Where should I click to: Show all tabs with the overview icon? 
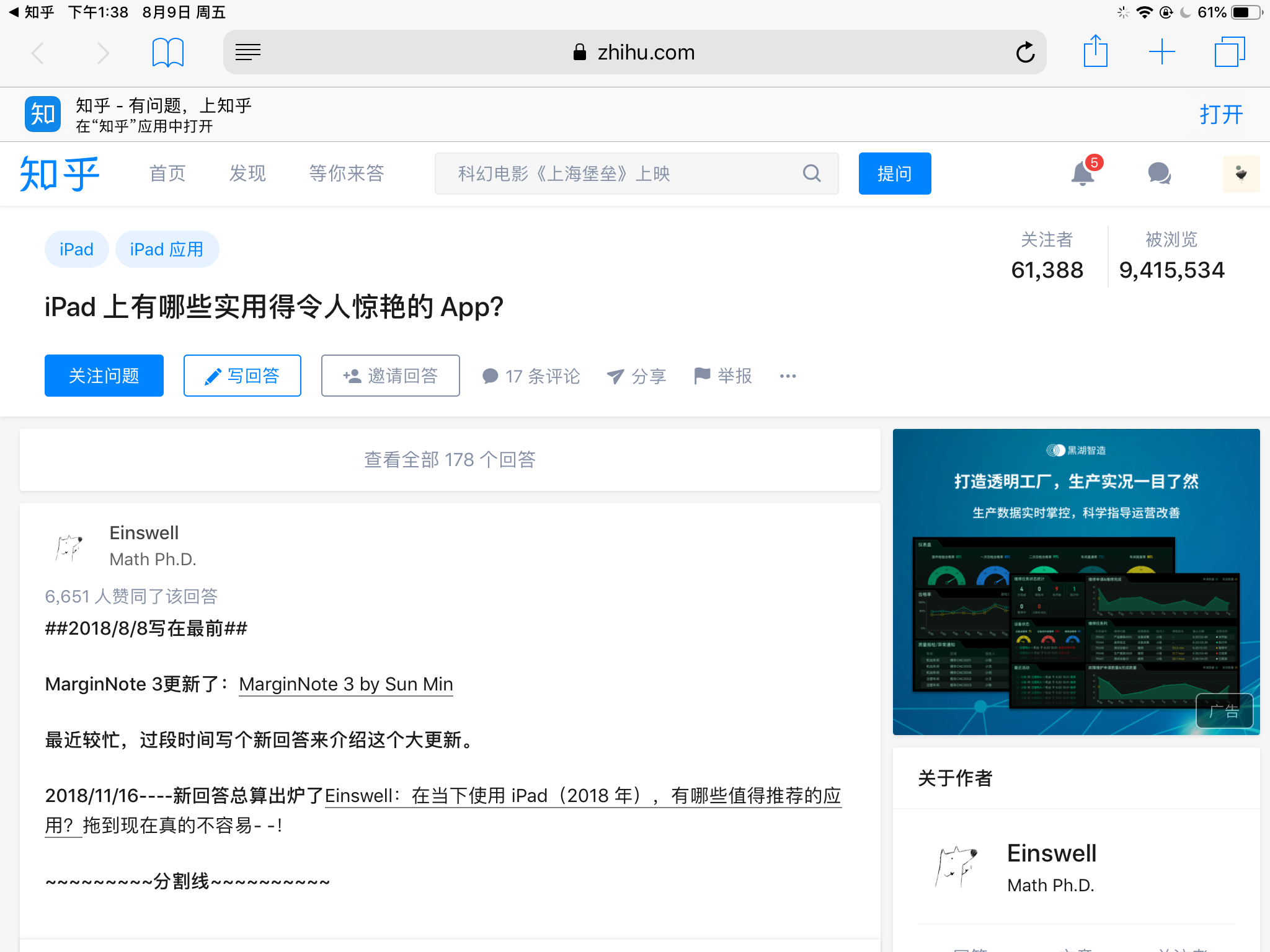(1230, 52)
